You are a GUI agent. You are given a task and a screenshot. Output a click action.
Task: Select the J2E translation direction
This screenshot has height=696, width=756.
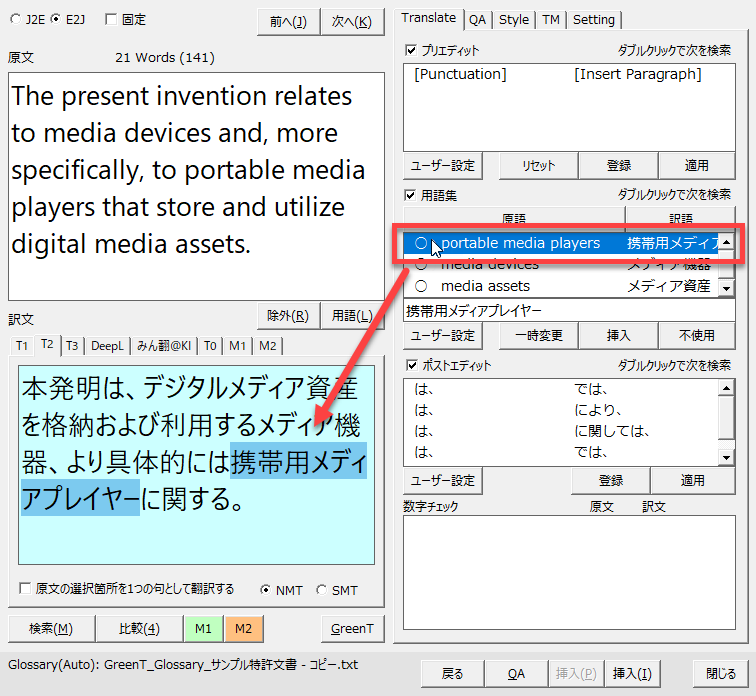tap(14, 19)
